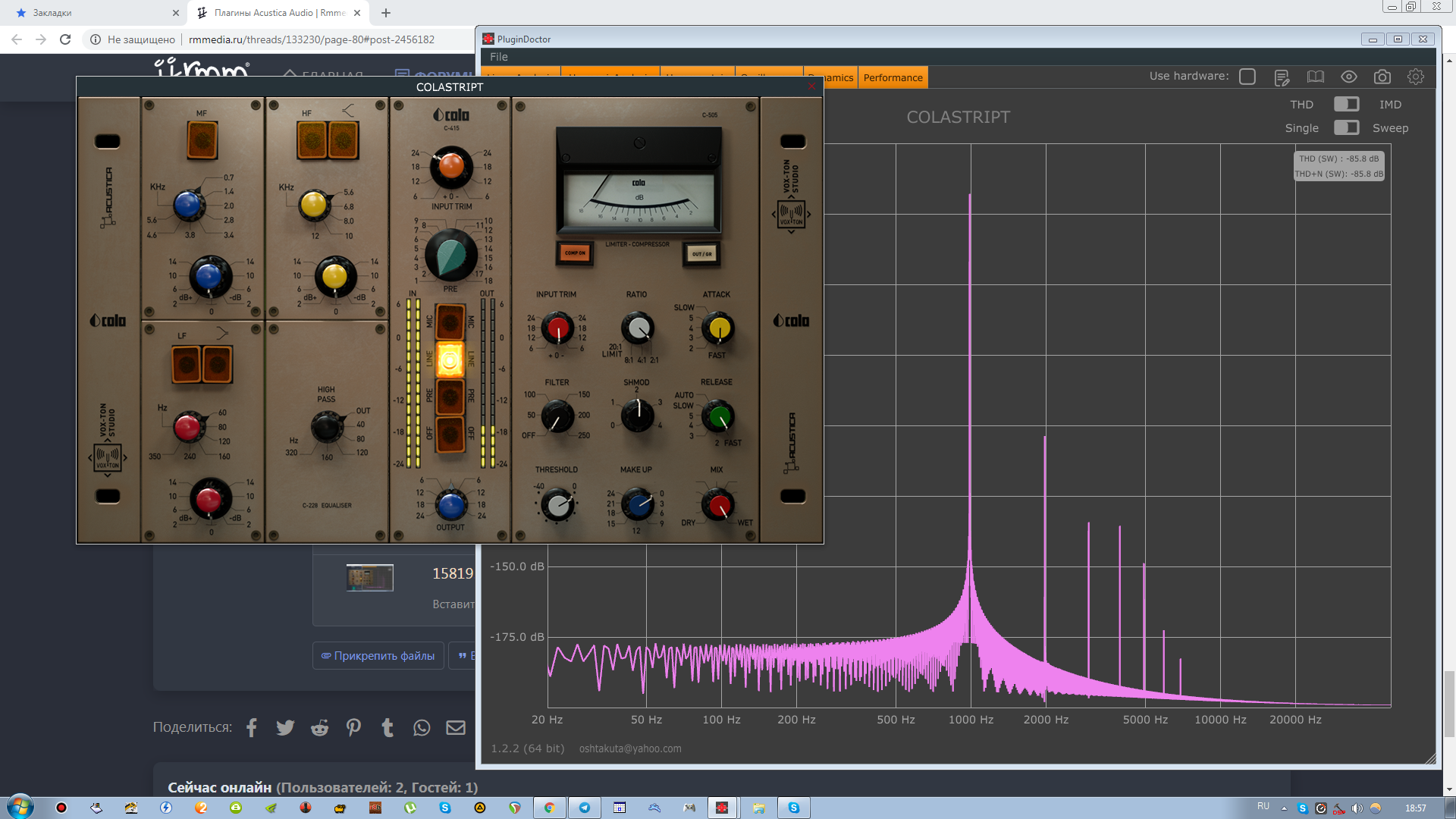Toggle PluginDoctor visibility eye icon
Screen dimensions: 1456x819
[1349, 77]
